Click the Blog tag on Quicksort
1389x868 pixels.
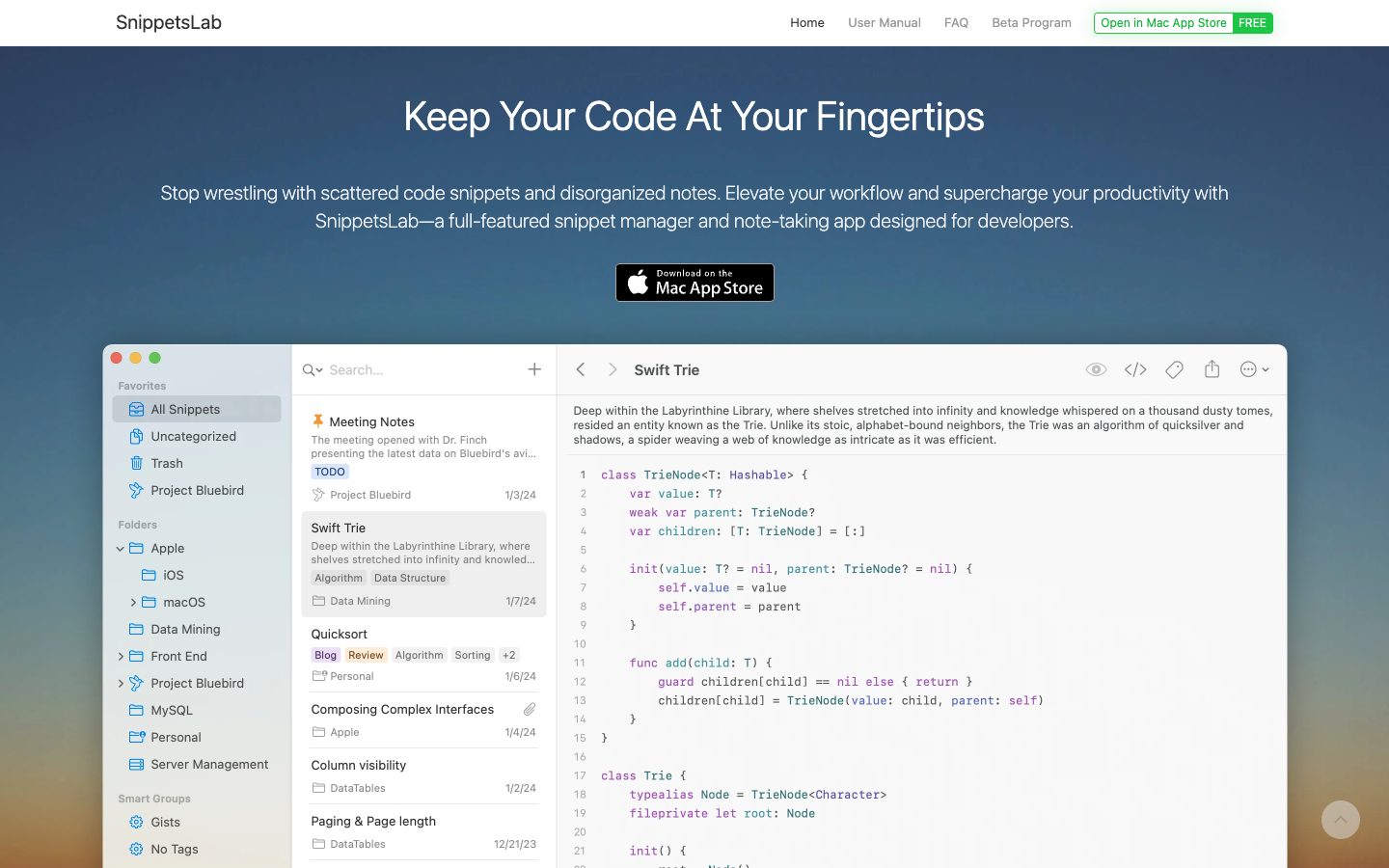[326, 655]
